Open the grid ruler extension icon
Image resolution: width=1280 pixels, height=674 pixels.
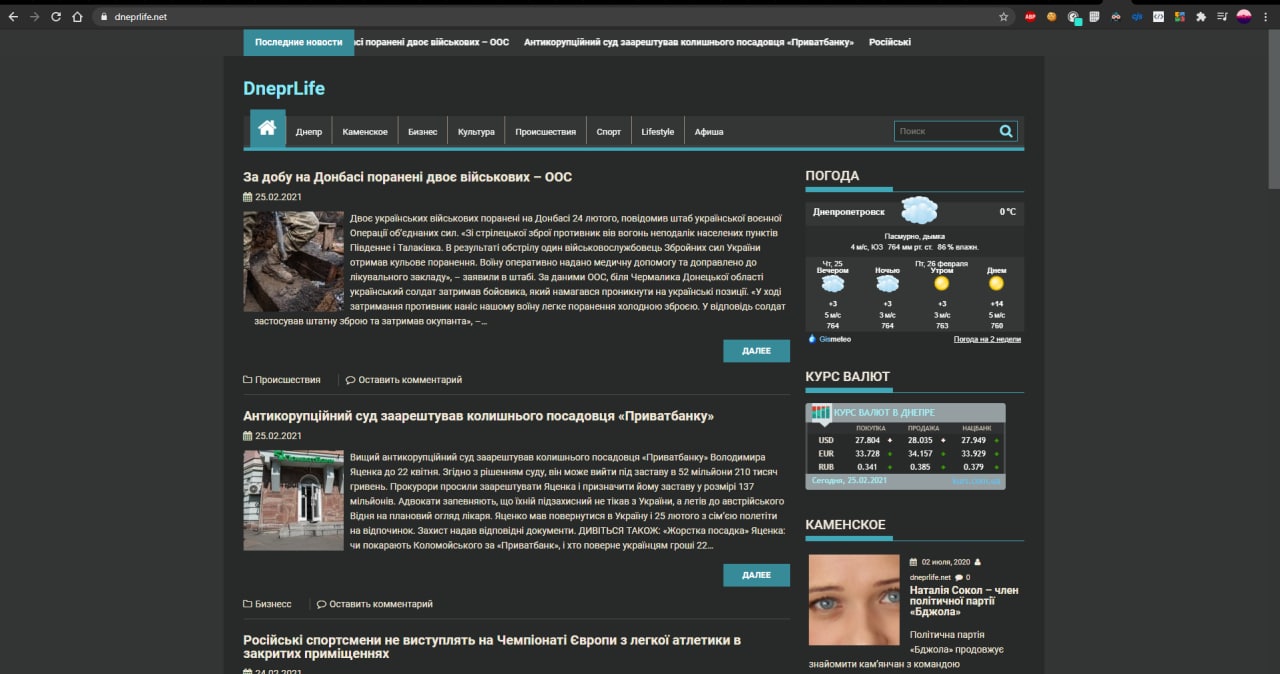pos(1095,17)
